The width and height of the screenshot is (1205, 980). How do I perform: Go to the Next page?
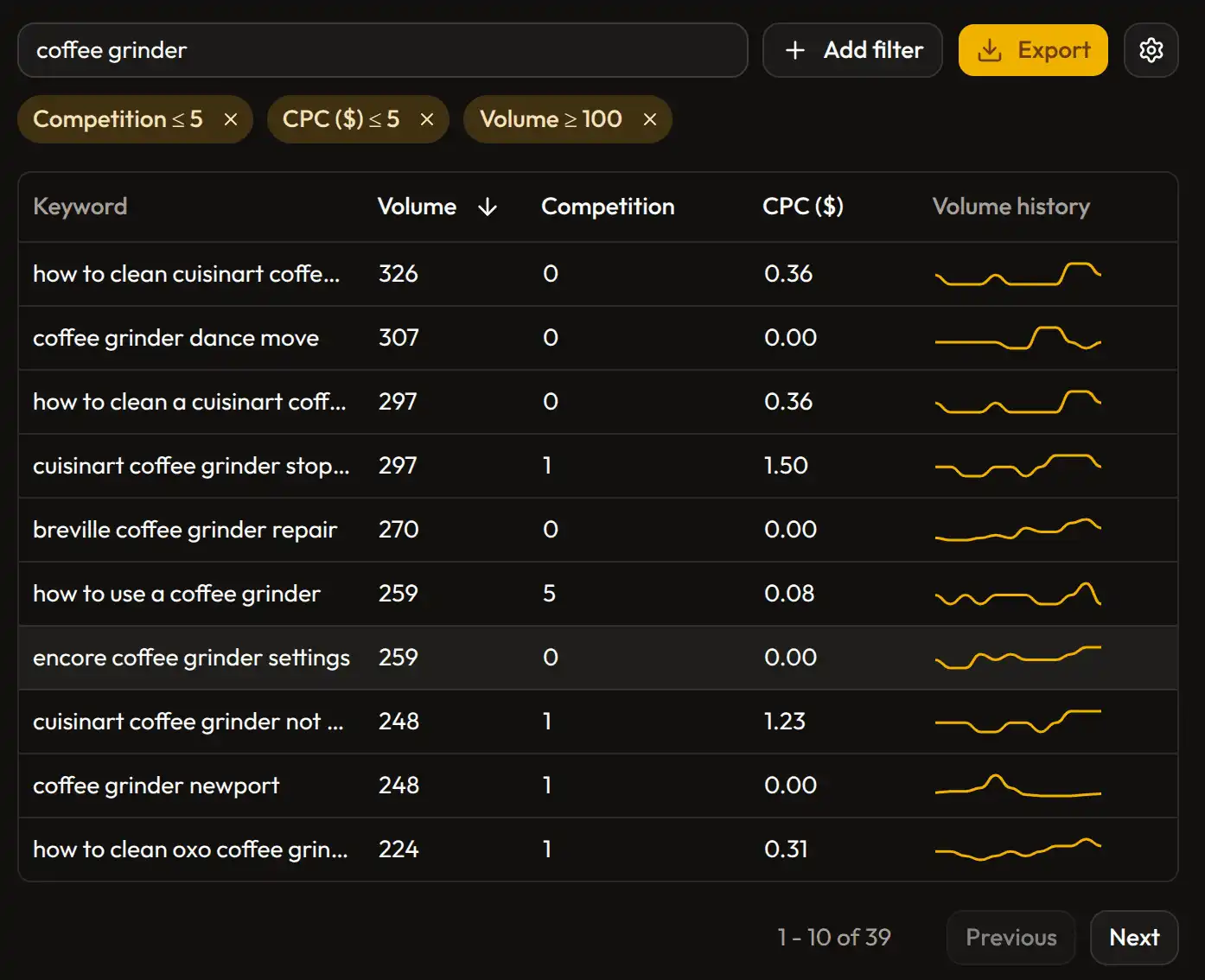(x=1133, y=937)
